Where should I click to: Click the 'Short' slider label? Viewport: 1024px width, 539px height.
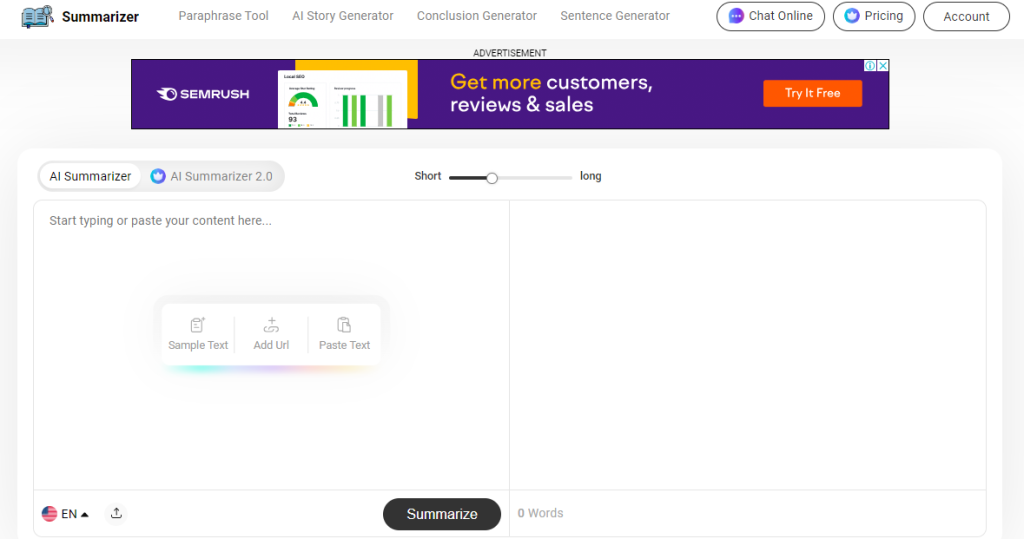tap(428, 176)
